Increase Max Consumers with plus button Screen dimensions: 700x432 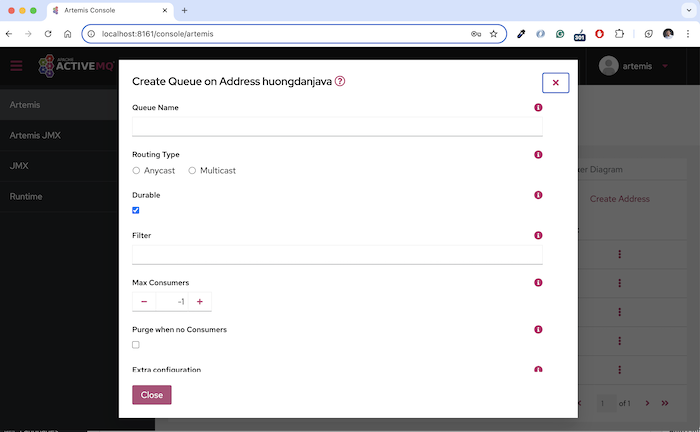200,302
